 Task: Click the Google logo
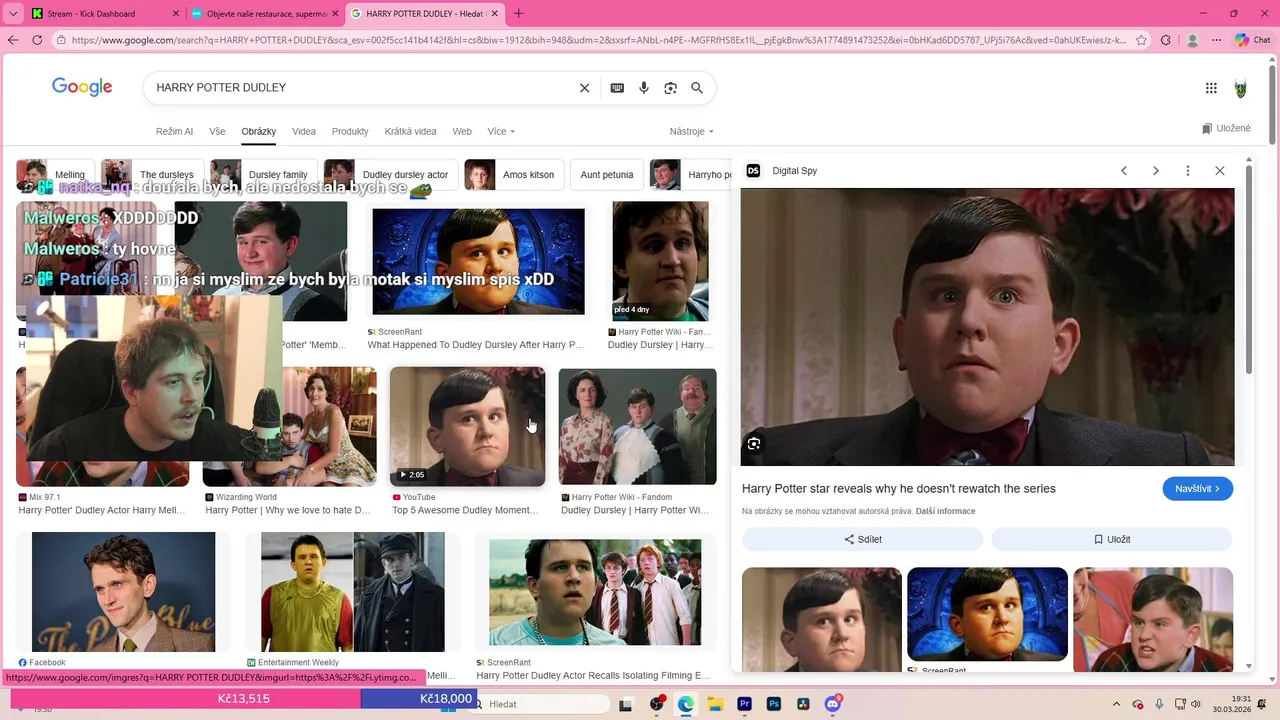tap(82, 88)
